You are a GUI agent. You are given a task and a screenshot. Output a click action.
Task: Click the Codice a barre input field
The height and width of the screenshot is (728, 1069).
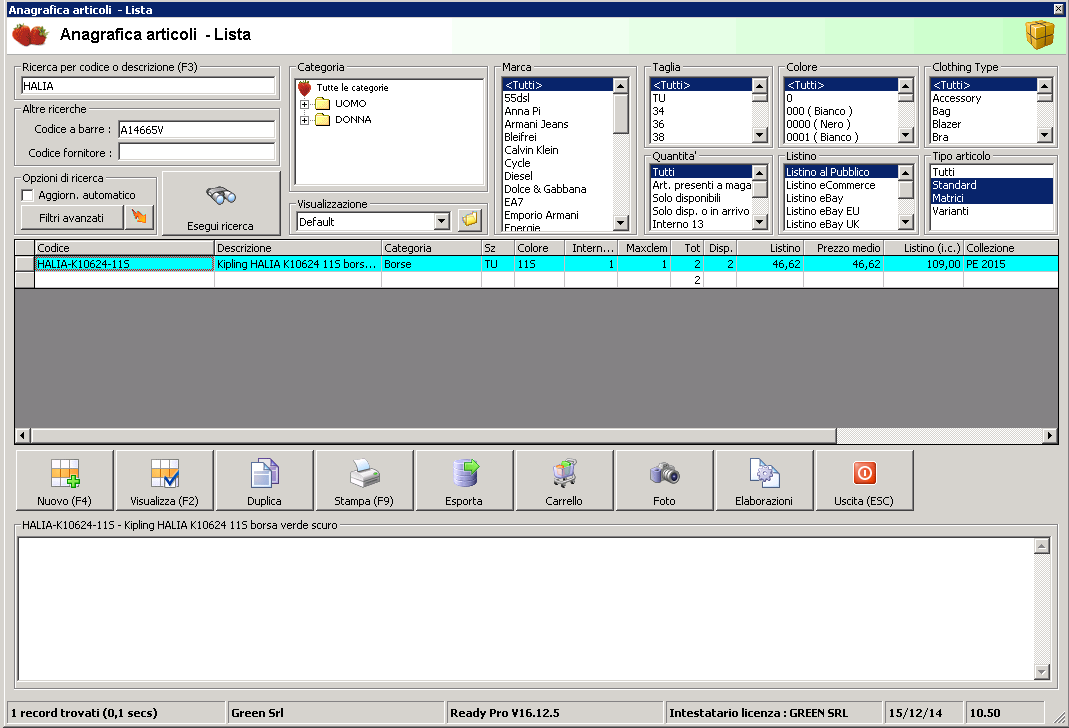[x=196, y=130]
